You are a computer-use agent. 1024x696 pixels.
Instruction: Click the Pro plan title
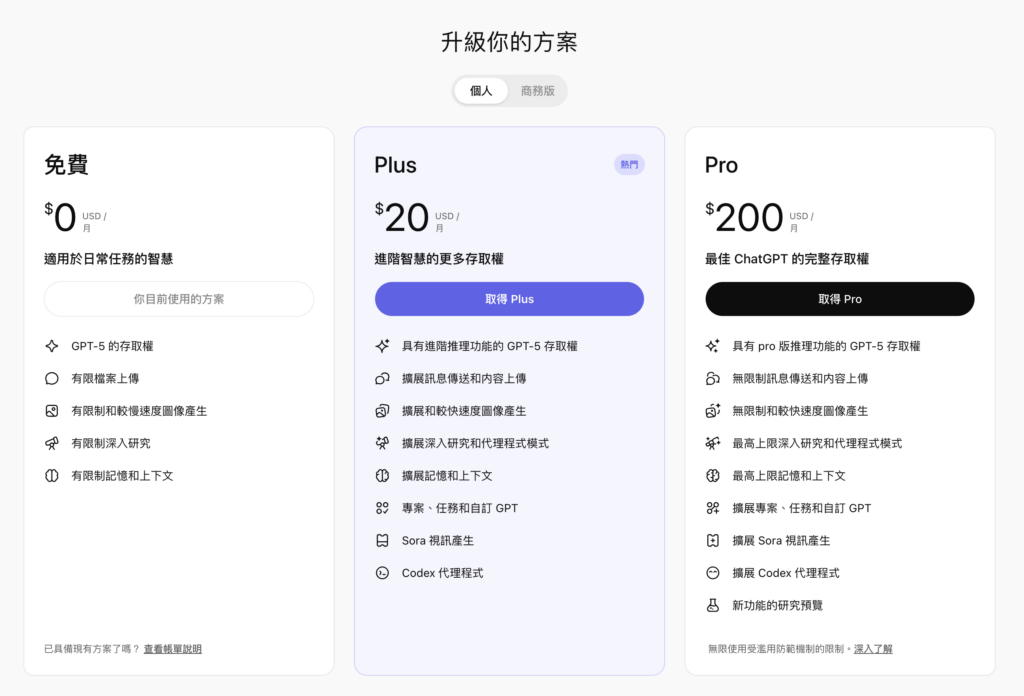tap(722, 165)
